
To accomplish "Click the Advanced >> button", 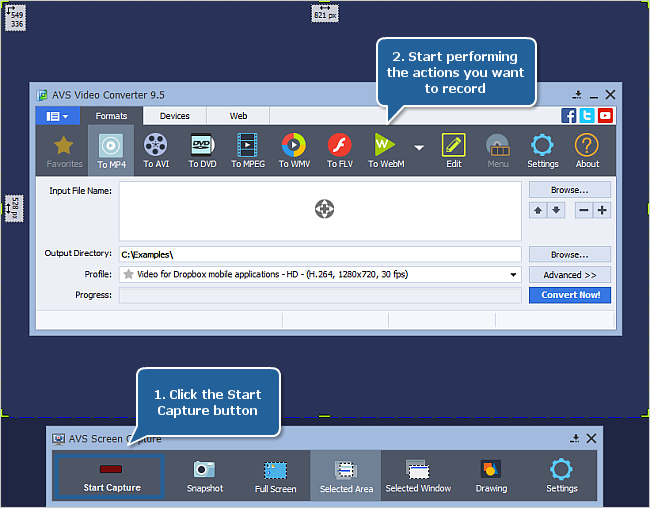I will click(570, 275).
